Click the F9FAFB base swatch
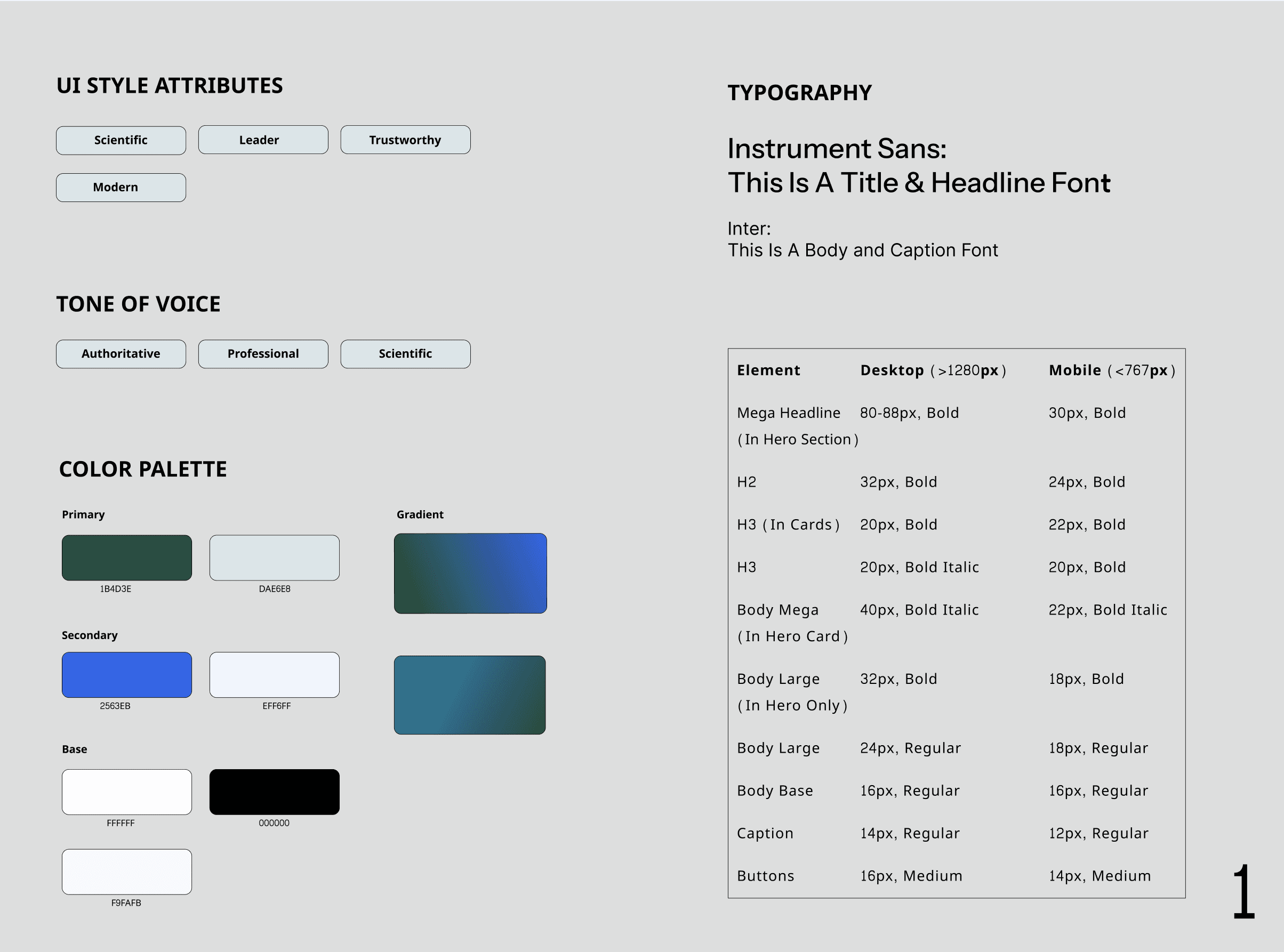 coord(126,872)
